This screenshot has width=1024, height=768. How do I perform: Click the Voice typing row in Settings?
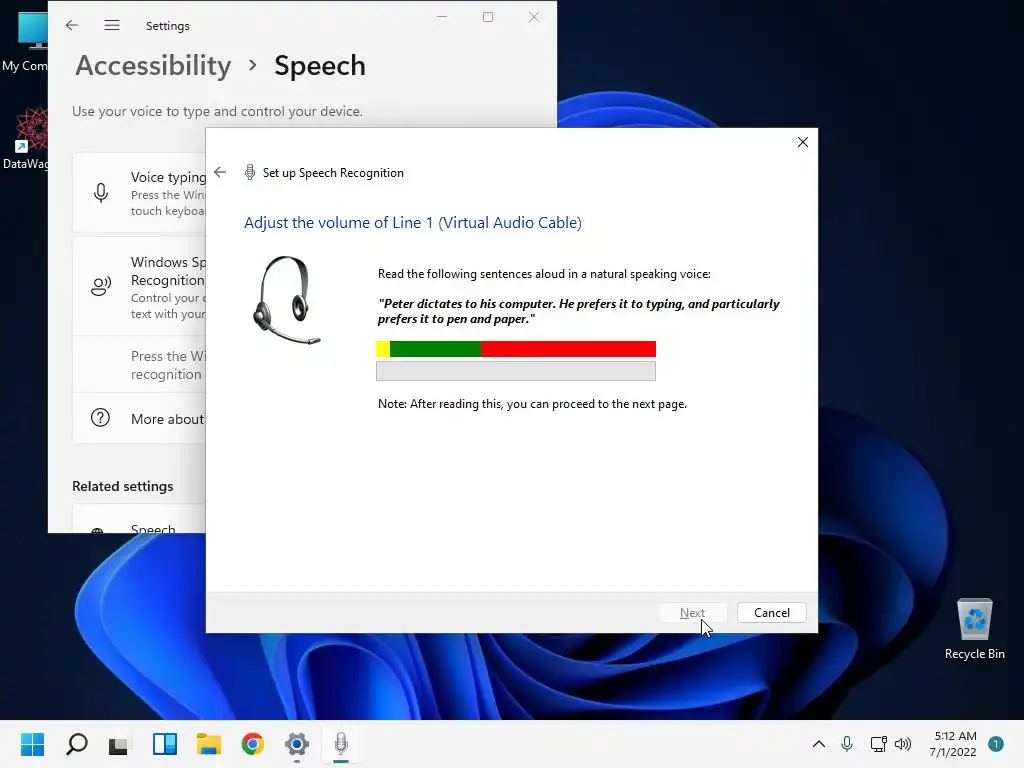[140, 193]
